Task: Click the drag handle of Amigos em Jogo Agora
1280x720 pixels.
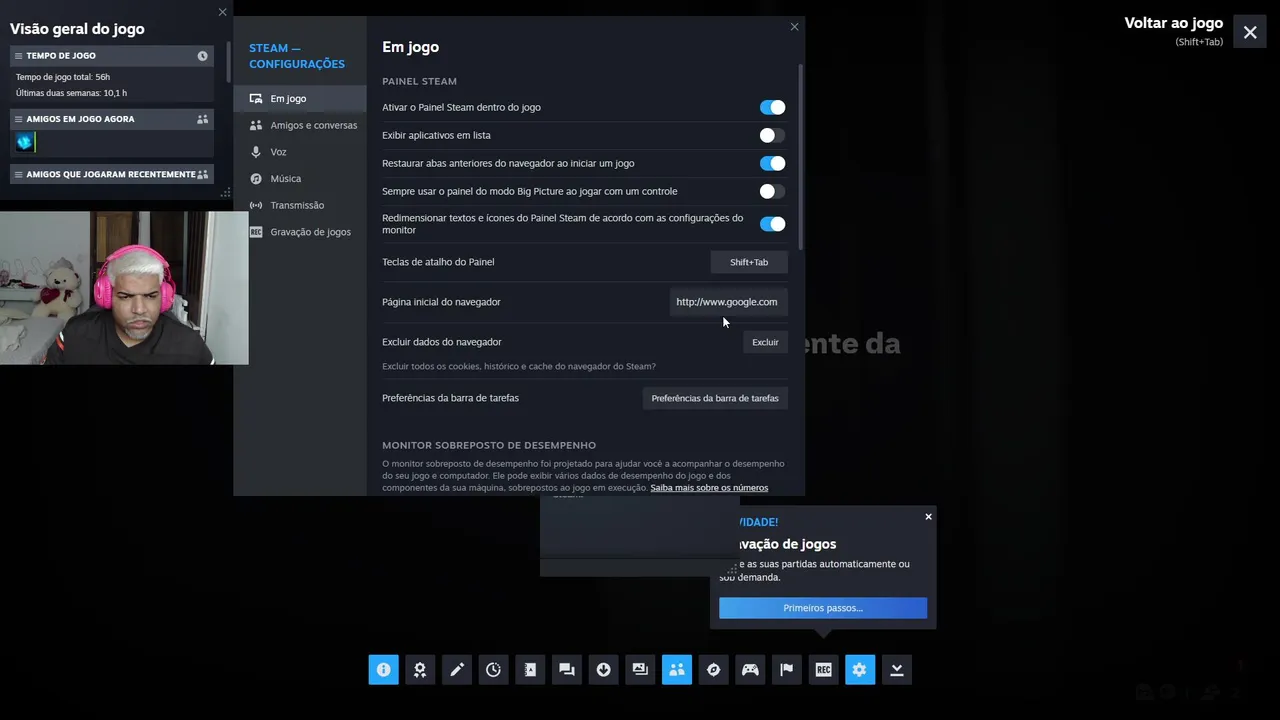Action: (x=18, y=119)
